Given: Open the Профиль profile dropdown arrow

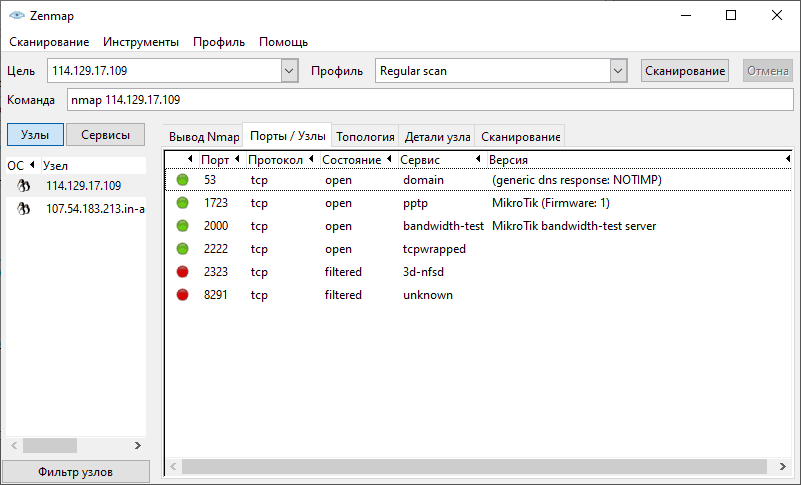Looking at the screenshot, I should tap(618, 71).
